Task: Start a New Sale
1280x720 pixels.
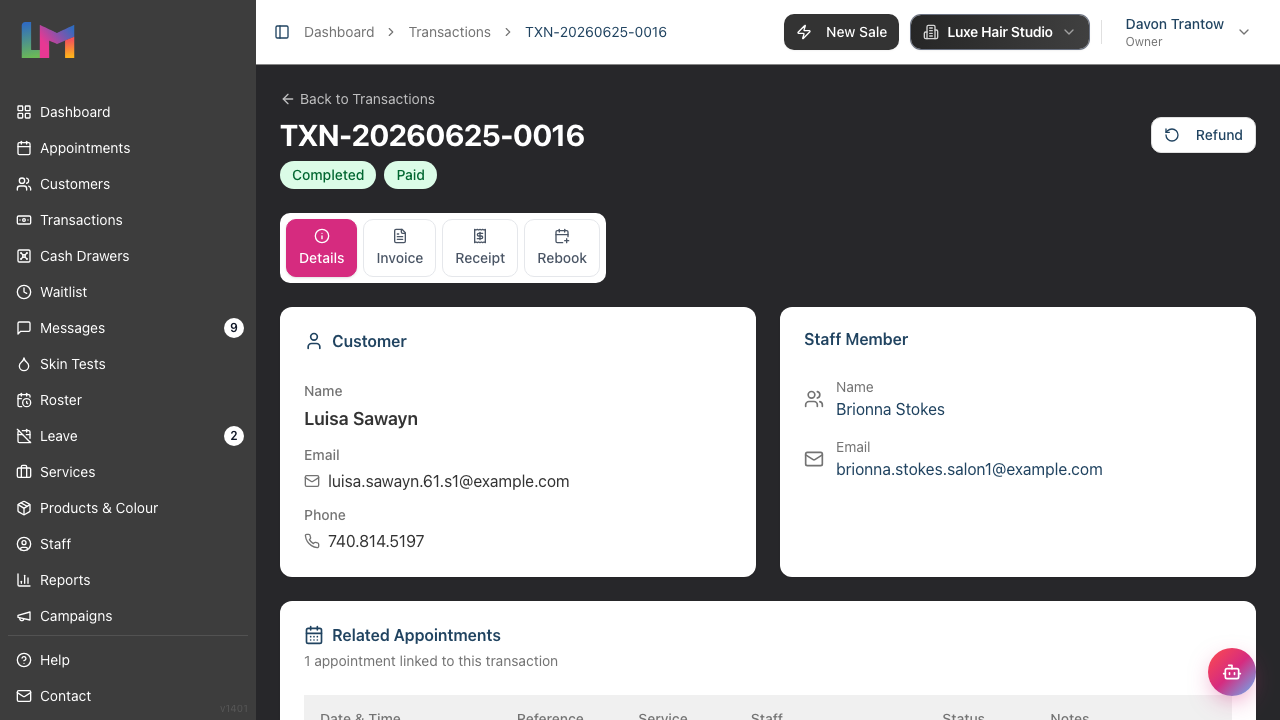Action: point(842,32)
